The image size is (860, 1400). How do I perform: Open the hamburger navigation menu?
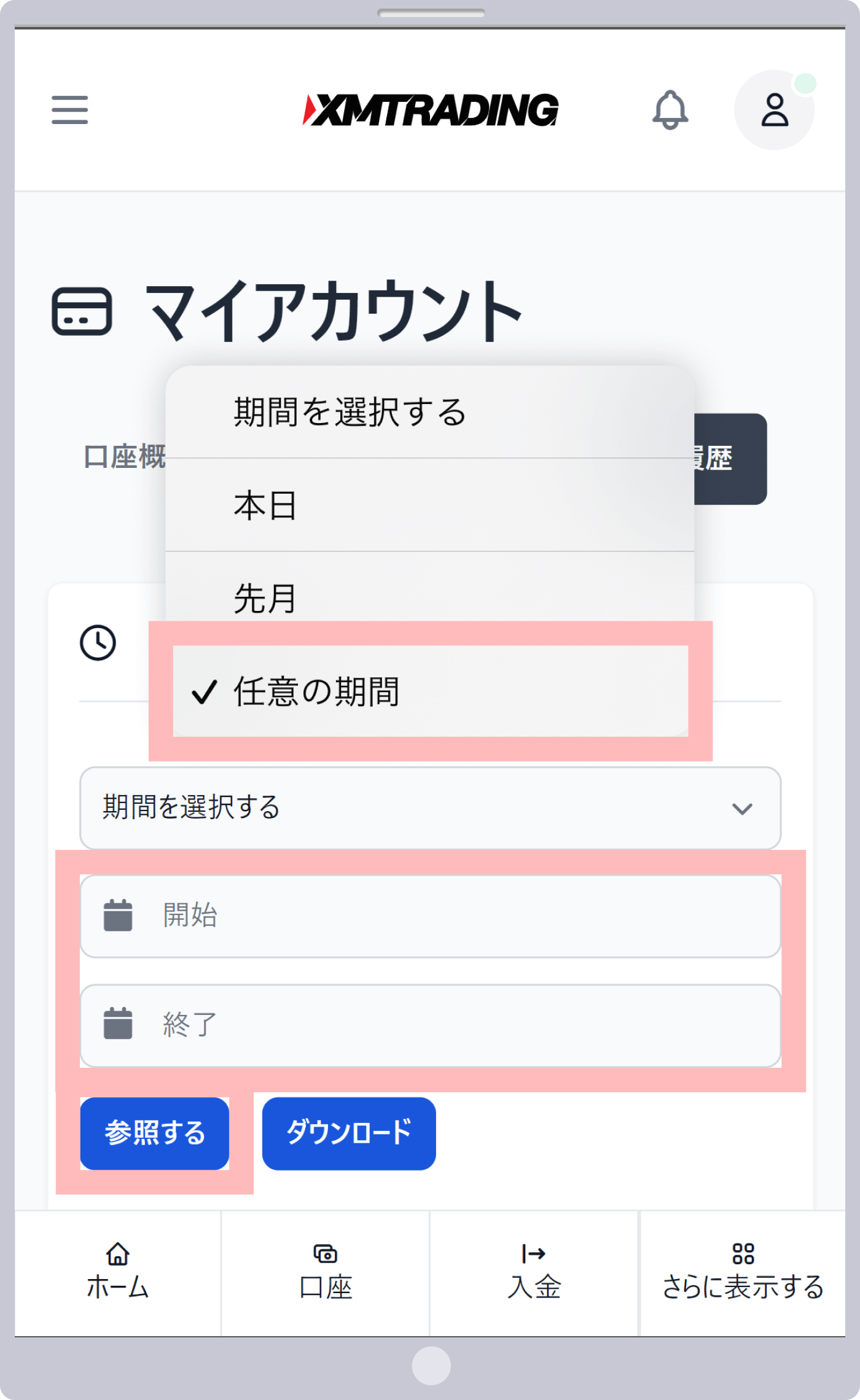coord(69,109)
